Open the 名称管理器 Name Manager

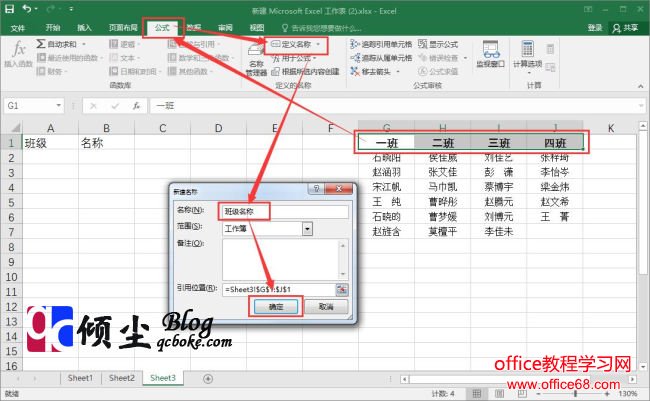pos(256,59)
